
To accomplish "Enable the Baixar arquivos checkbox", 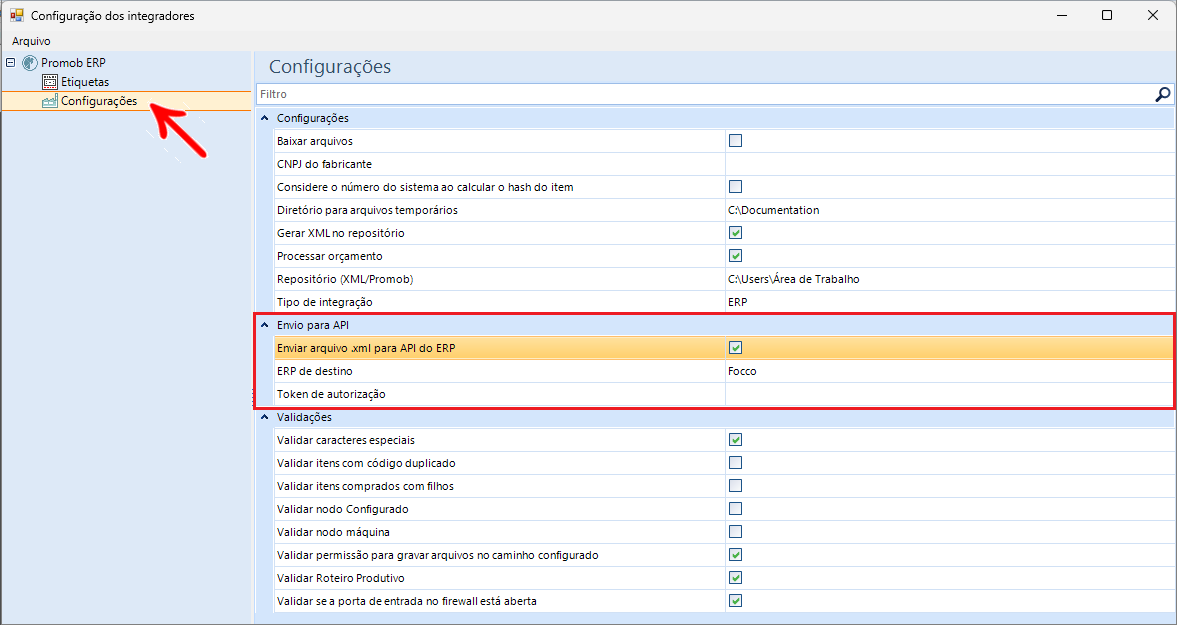I will pos(736,140).
